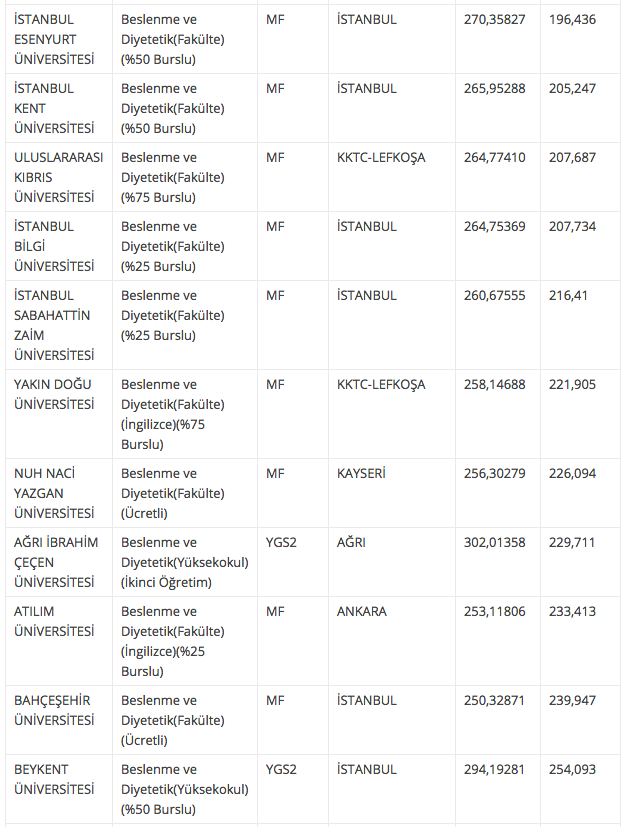This screenshot has height=827, width=626.
Task: Select Ağrı İbrahim Çeçen Üniversitesi cell
Action: (x=58, y=562)
